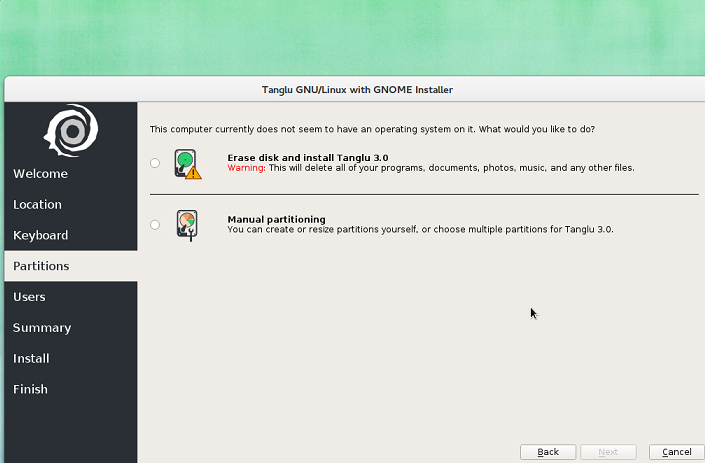Click the erase disk warning drive icon
Viewport: 705px width, 465px height.
(x=188, y=164)
